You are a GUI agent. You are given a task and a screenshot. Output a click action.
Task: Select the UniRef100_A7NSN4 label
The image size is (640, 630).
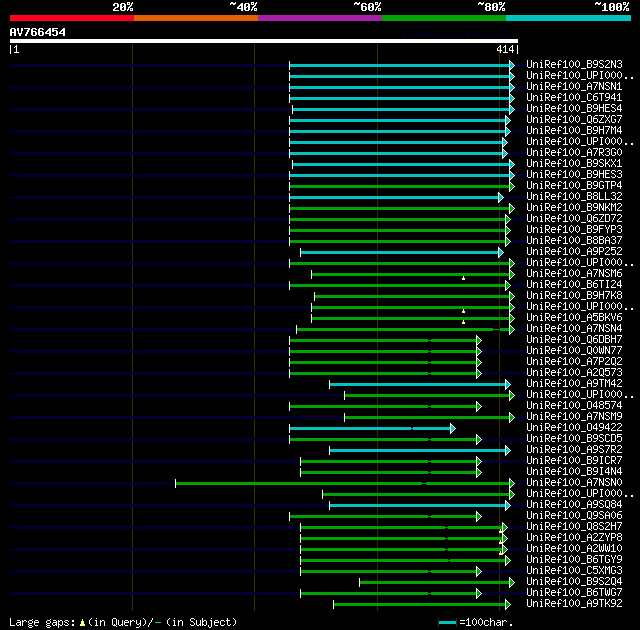click(574, 329)
